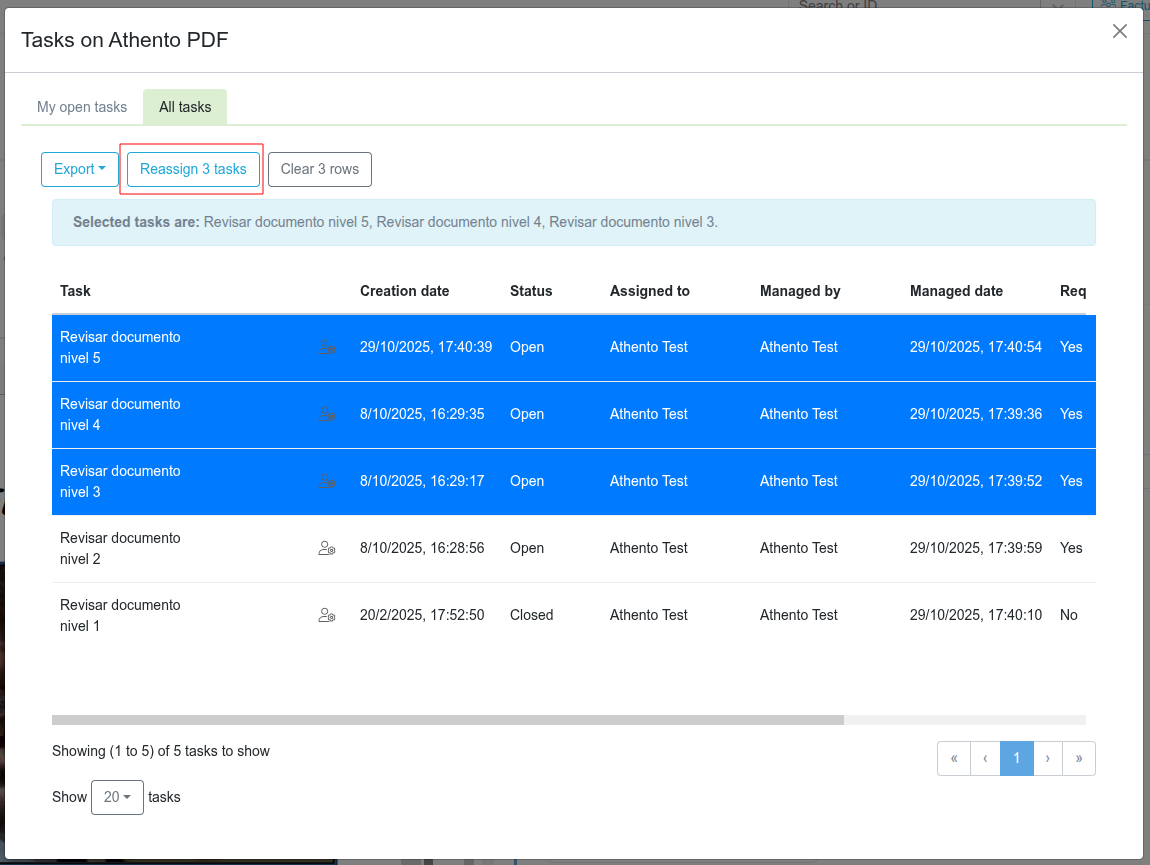Viewport: 1150px width, 865px height.
Task: Click reassign icon for Revisar documento nivel 2
Action: (327, 549)
